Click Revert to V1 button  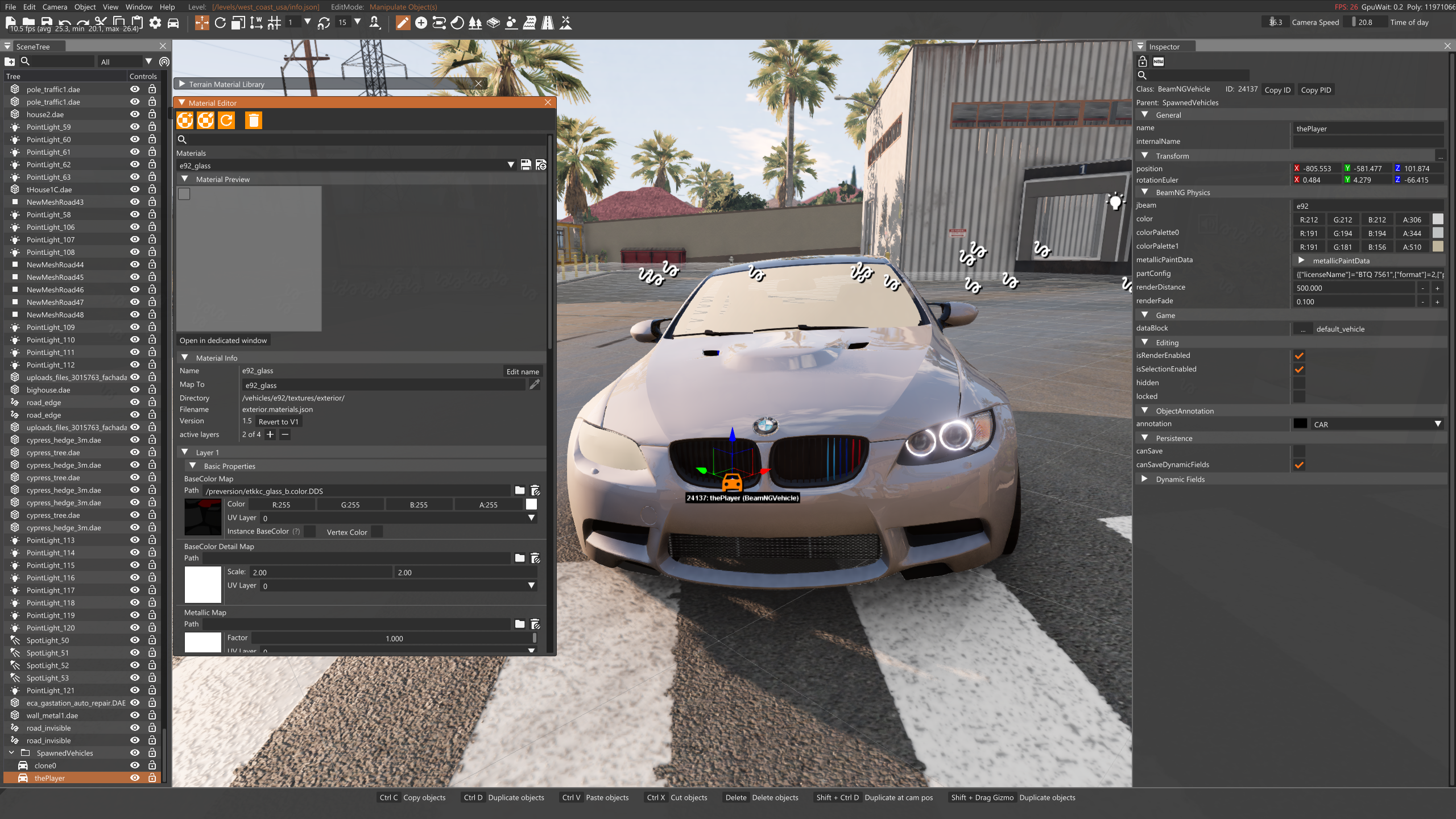(278, 421)
